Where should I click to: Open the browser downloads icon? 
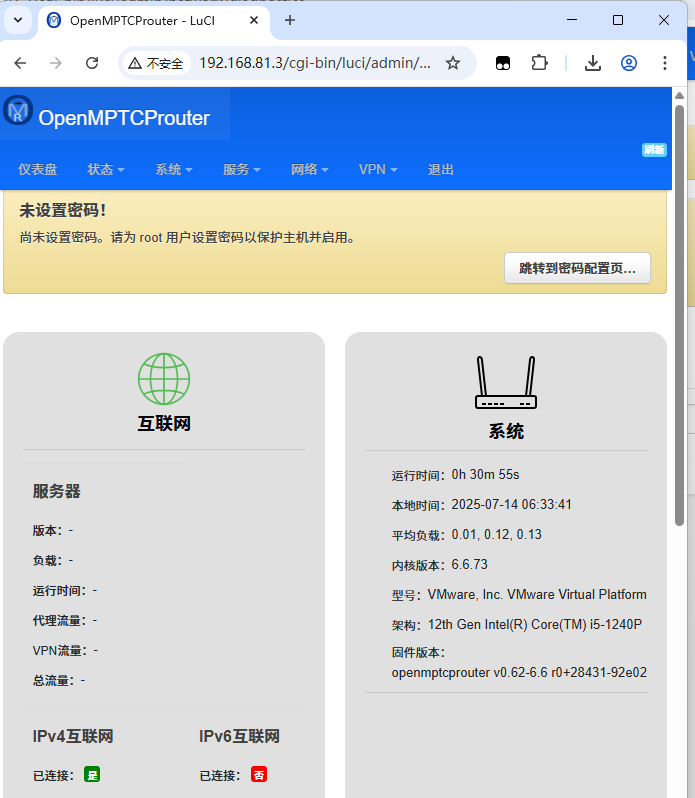(x=593, y=63)
